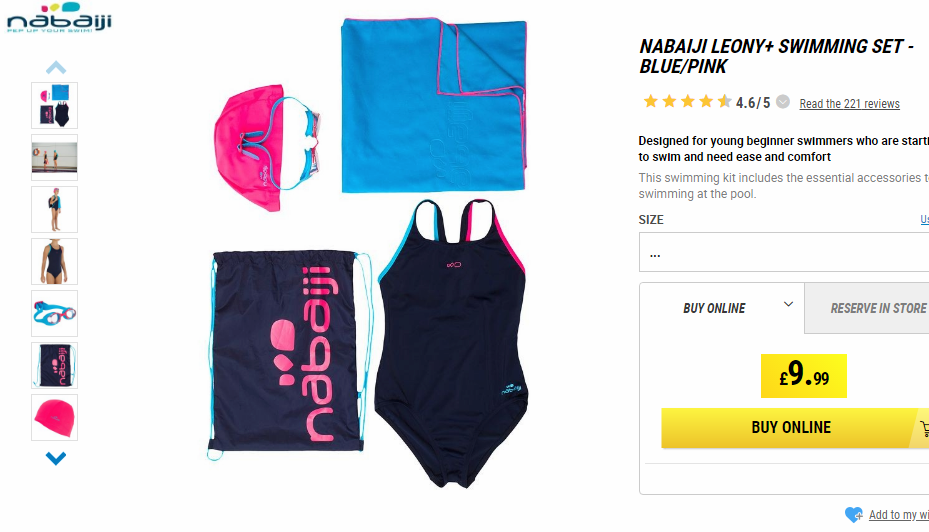Select the girl side-view thumbnail
This screenshot has height=532, width=929.
click(x=55, y=210)
